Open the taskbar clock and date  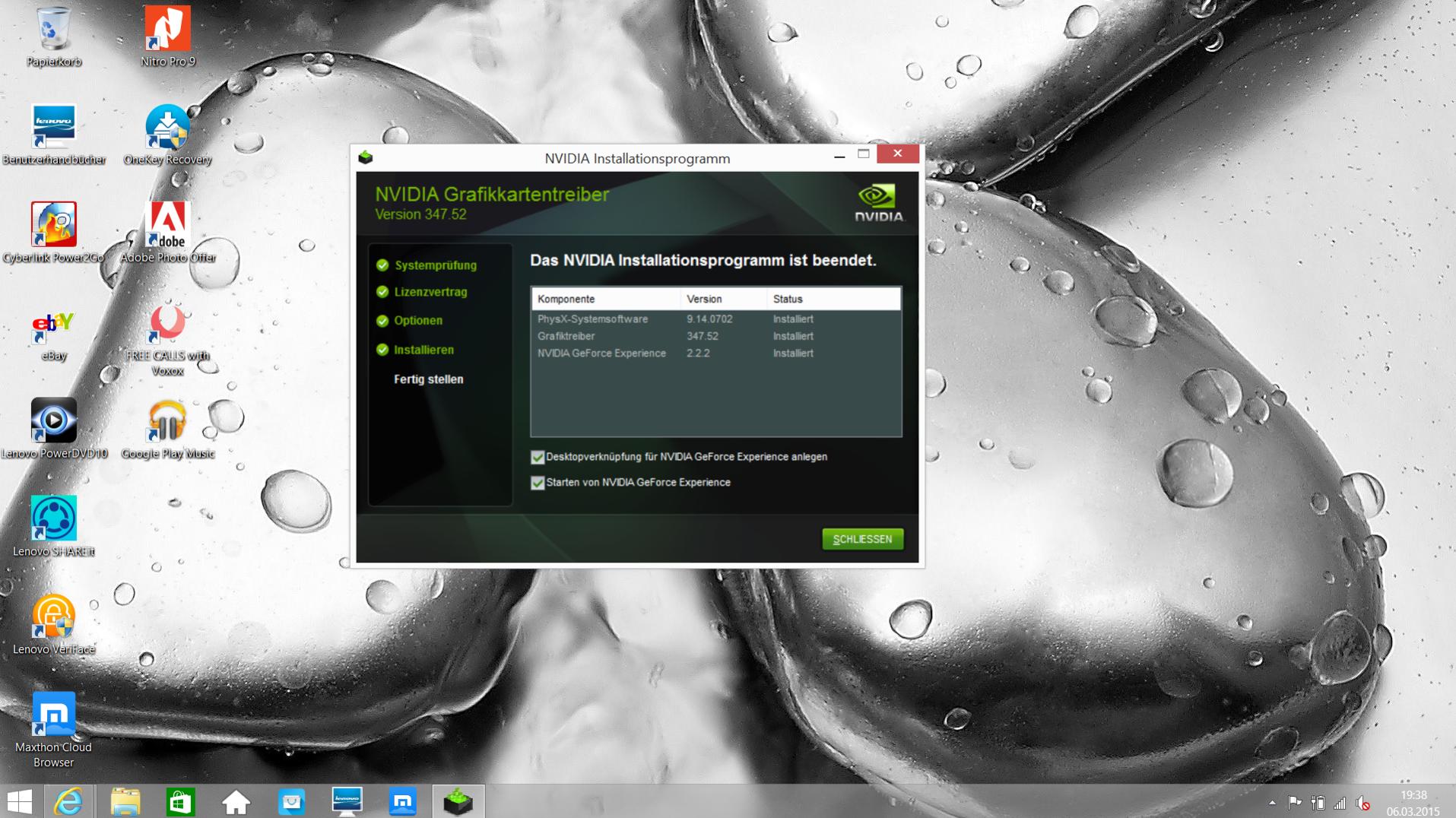[1413, 803]
